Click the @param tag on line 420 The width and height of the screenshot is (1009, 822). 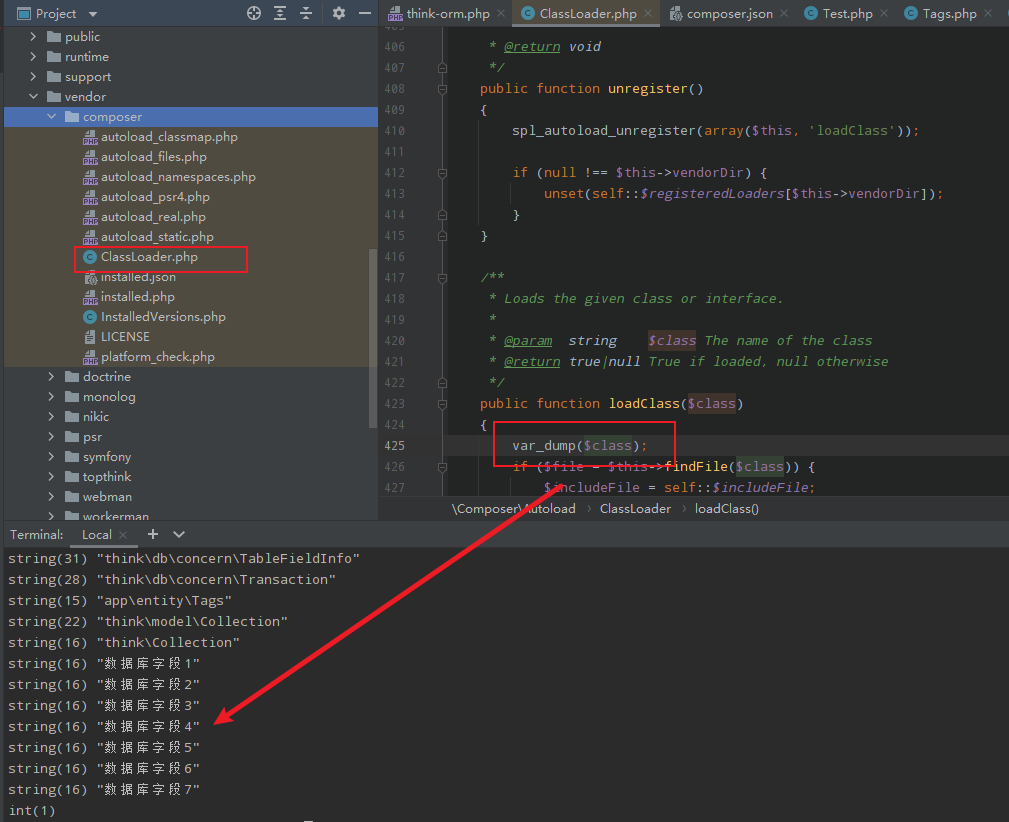528,341
